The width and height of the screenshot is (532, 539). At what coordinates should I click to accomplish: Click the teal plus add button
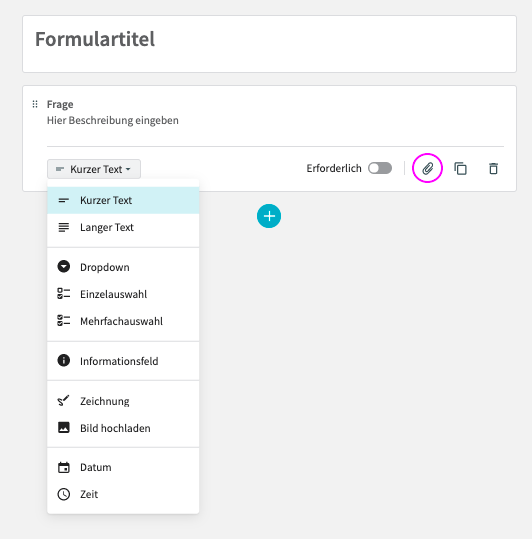point(269,216)
